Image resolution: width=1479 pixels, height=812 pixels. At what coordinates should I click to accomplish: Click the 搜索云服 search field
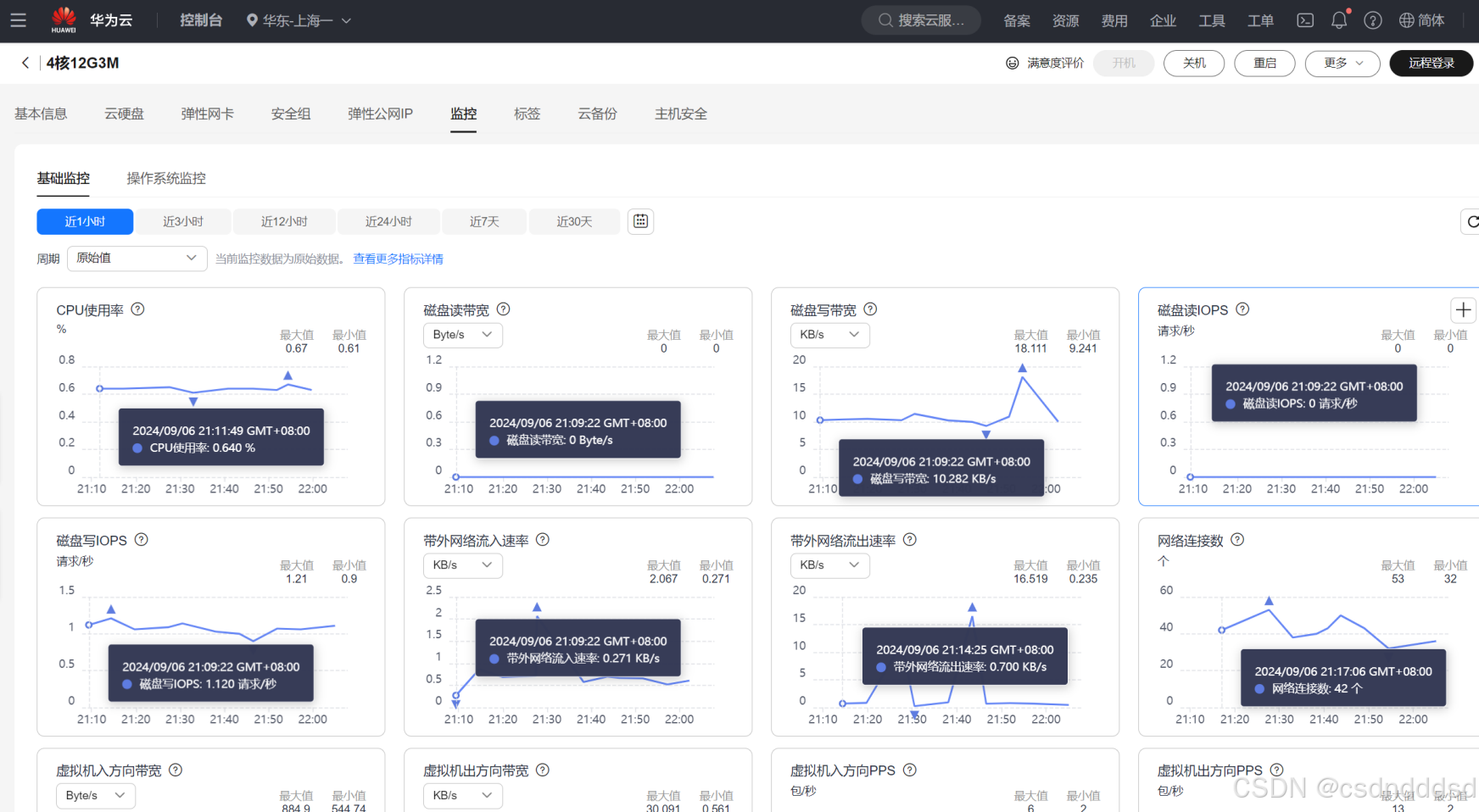pyautogui.click(x=921, y=20)
